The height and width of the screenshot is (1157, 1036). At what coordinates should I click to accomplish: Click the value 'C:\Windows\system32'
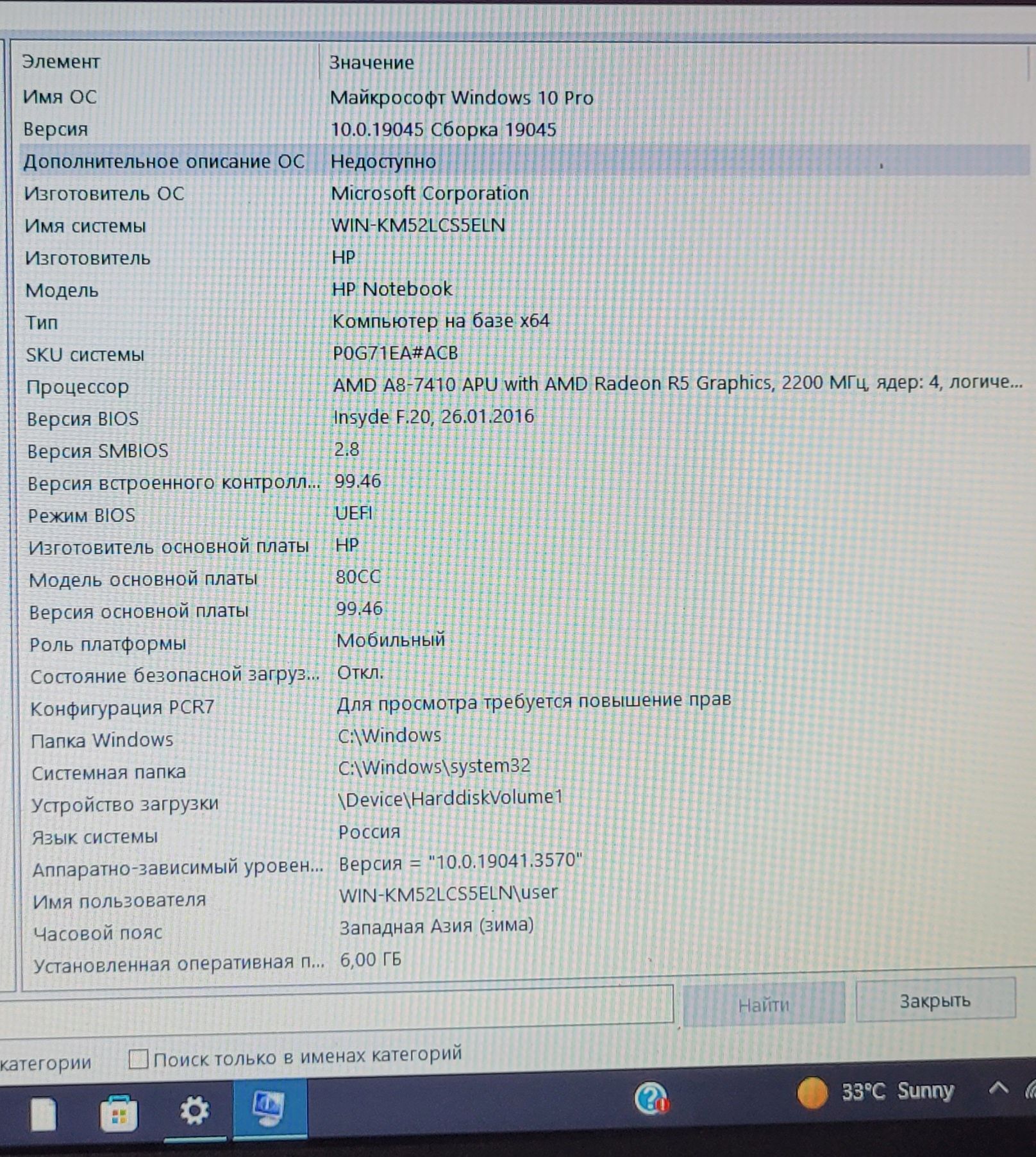434,766
